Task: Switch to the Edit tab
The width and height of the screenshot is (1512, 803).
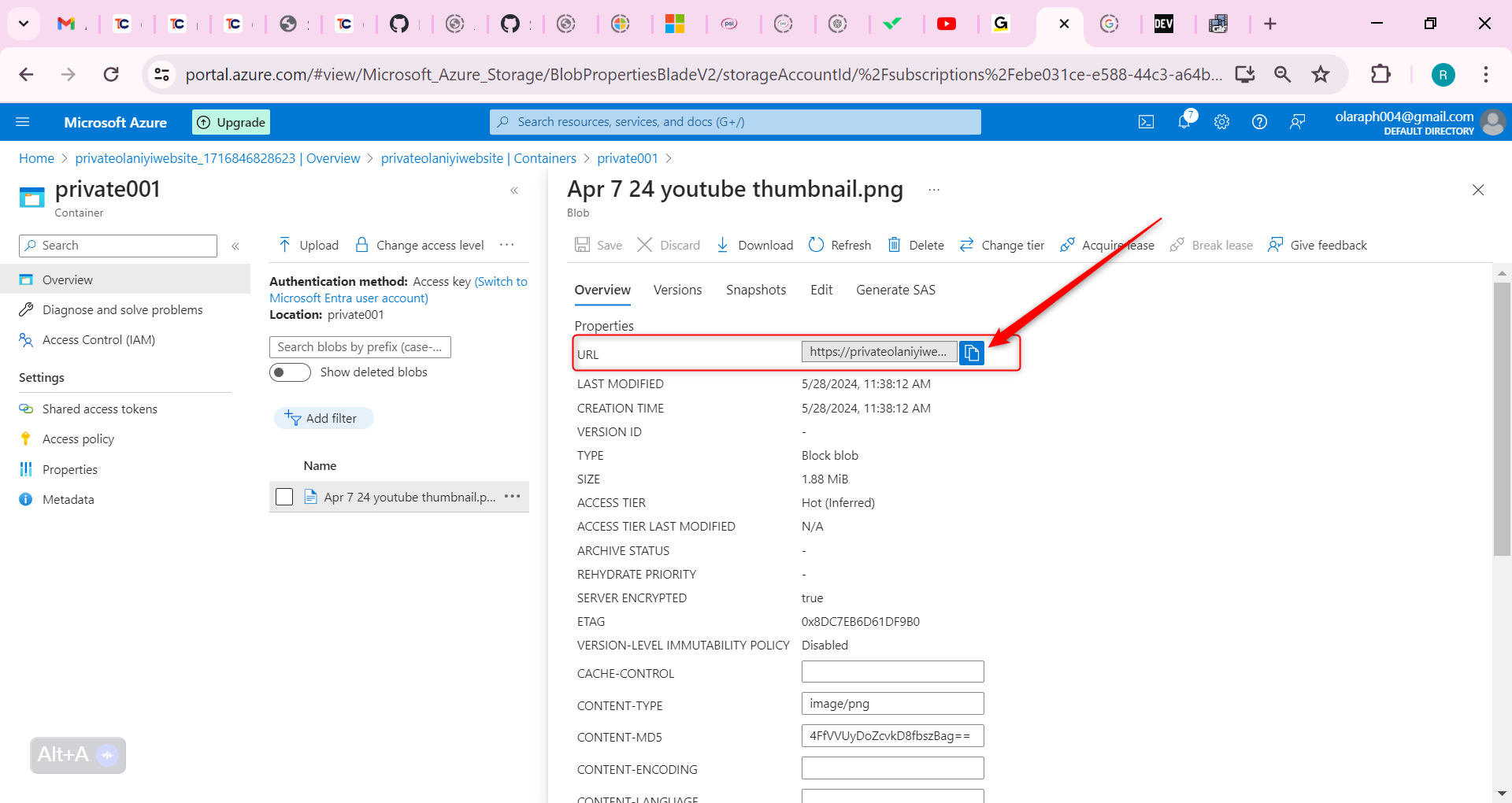Action: pyautogui.click(x=821, y=290)
